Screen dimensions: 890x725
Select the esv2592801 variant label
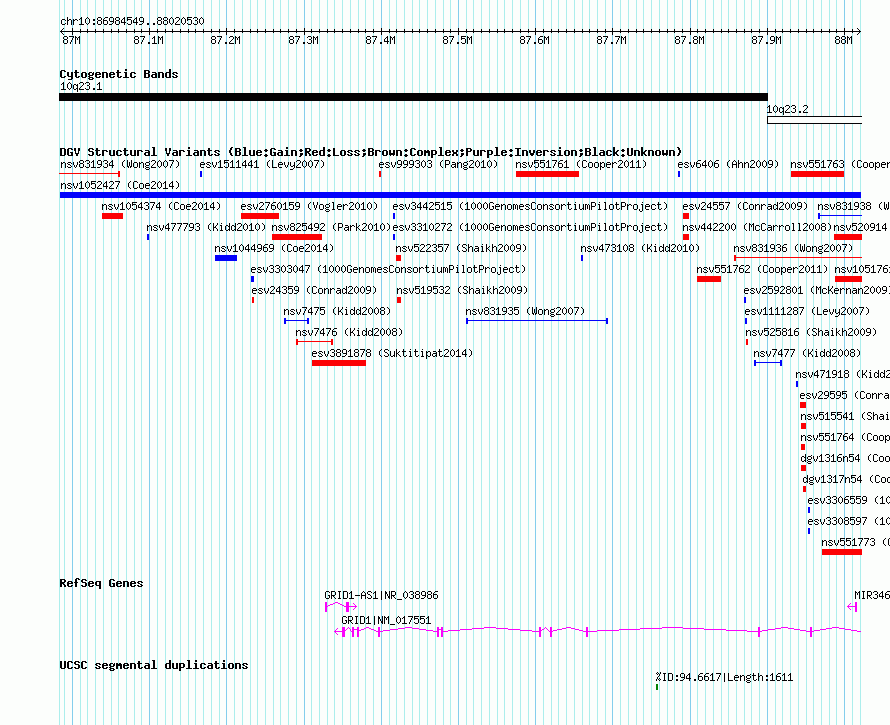(817, 290)
